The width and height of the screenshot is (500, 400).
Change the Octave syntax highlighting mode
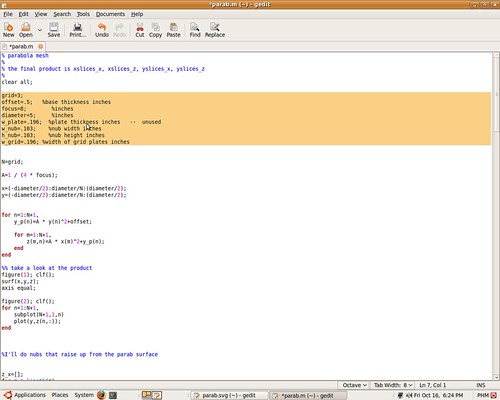(355, 385)
